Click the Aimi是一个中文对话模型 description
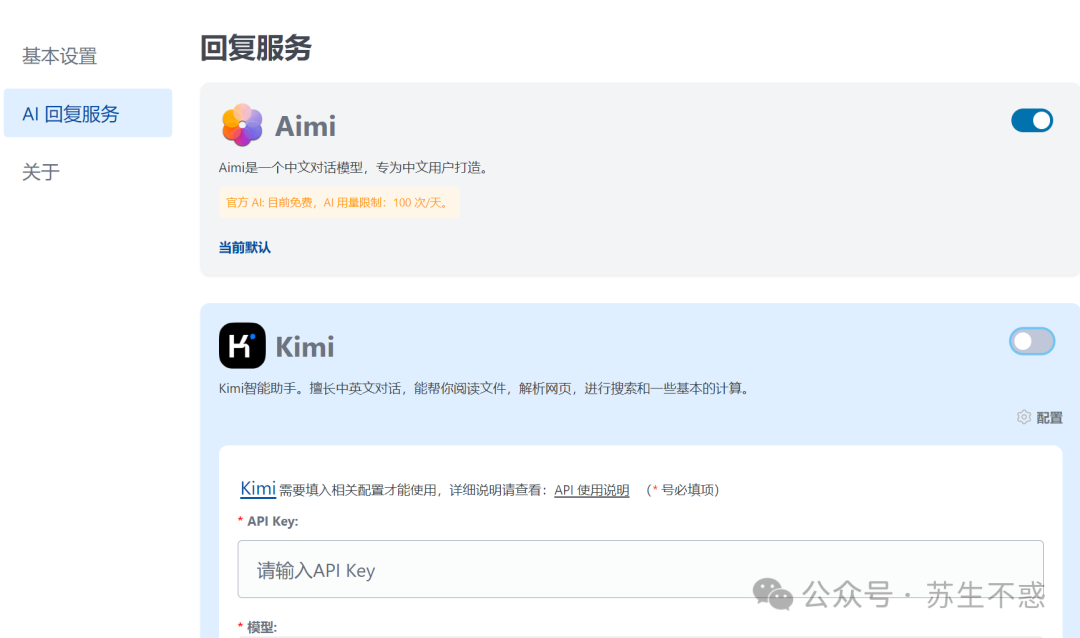The width and height of the screenshot is (1080, 638). (353, 167)
